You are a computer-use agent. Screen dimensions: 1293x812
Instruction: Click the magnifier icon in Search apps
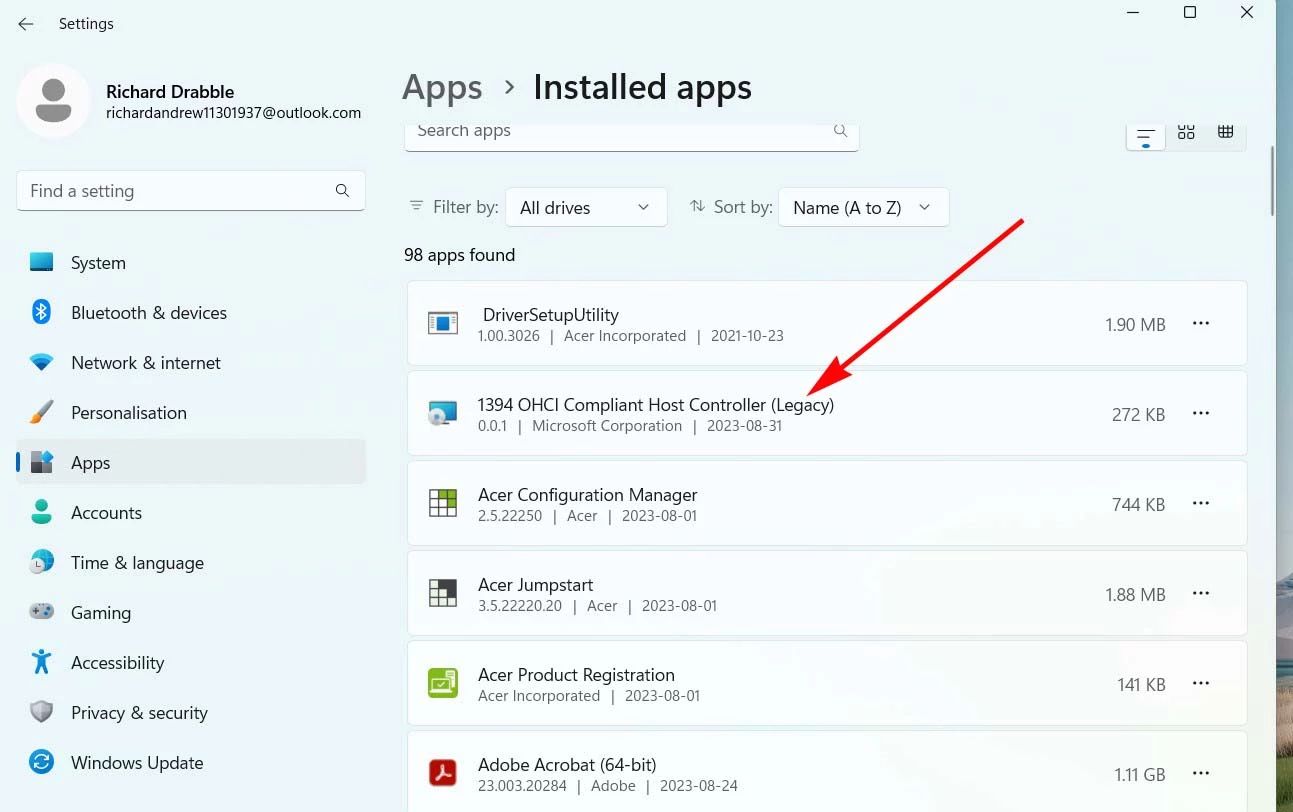click(x=840, y=131)
